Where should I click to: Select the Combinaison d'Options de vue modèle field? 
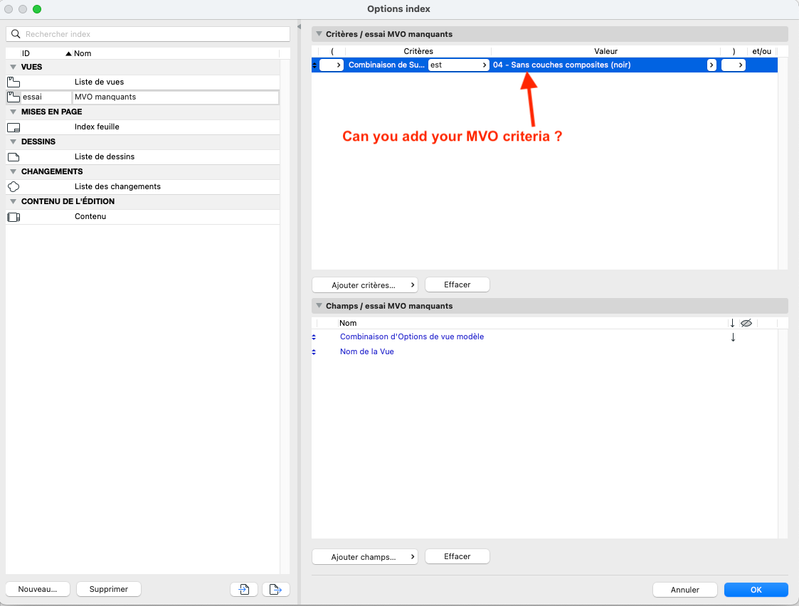[412, 337]
